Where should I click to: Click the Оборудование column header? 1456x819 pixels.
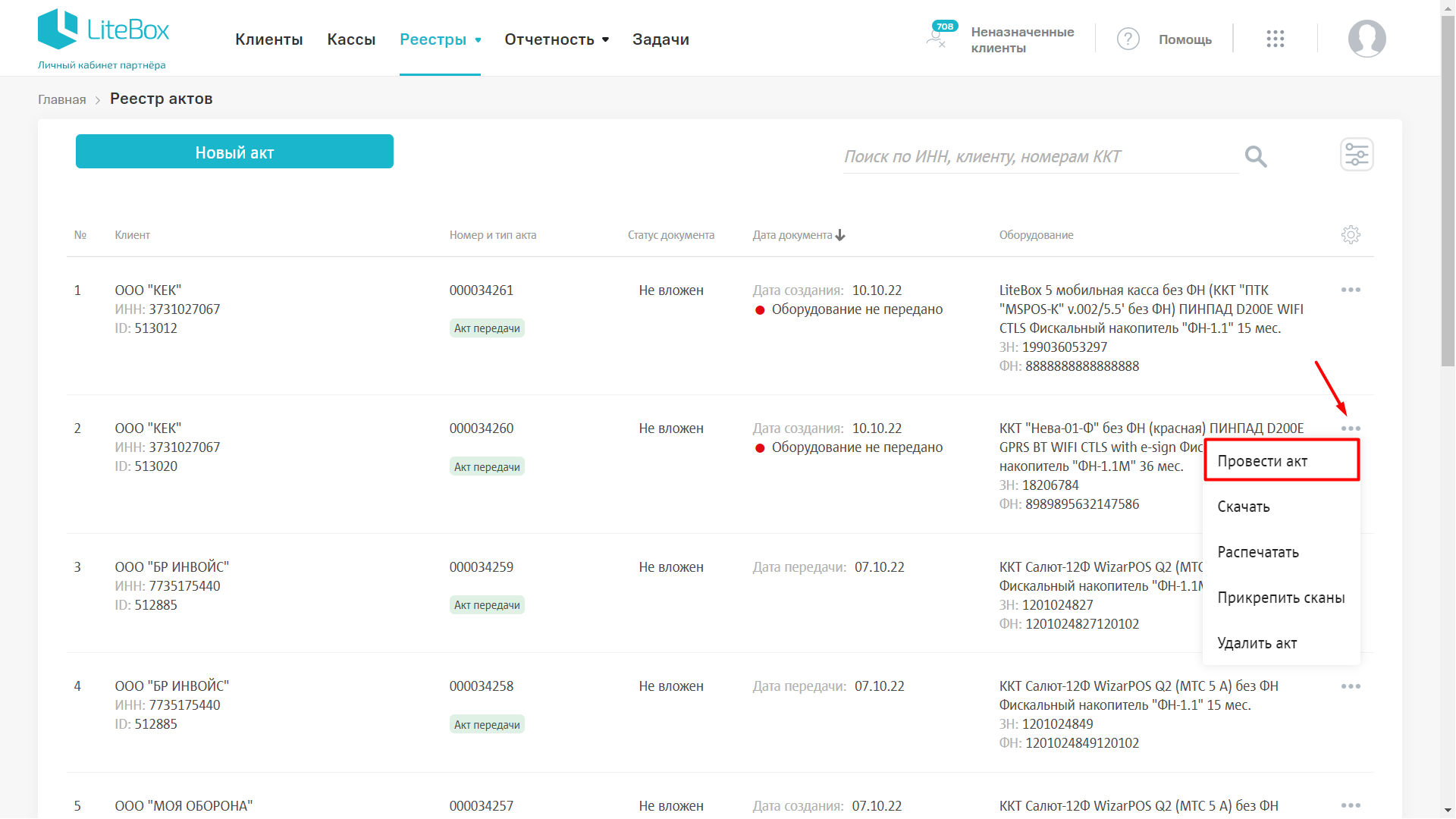1036,235
